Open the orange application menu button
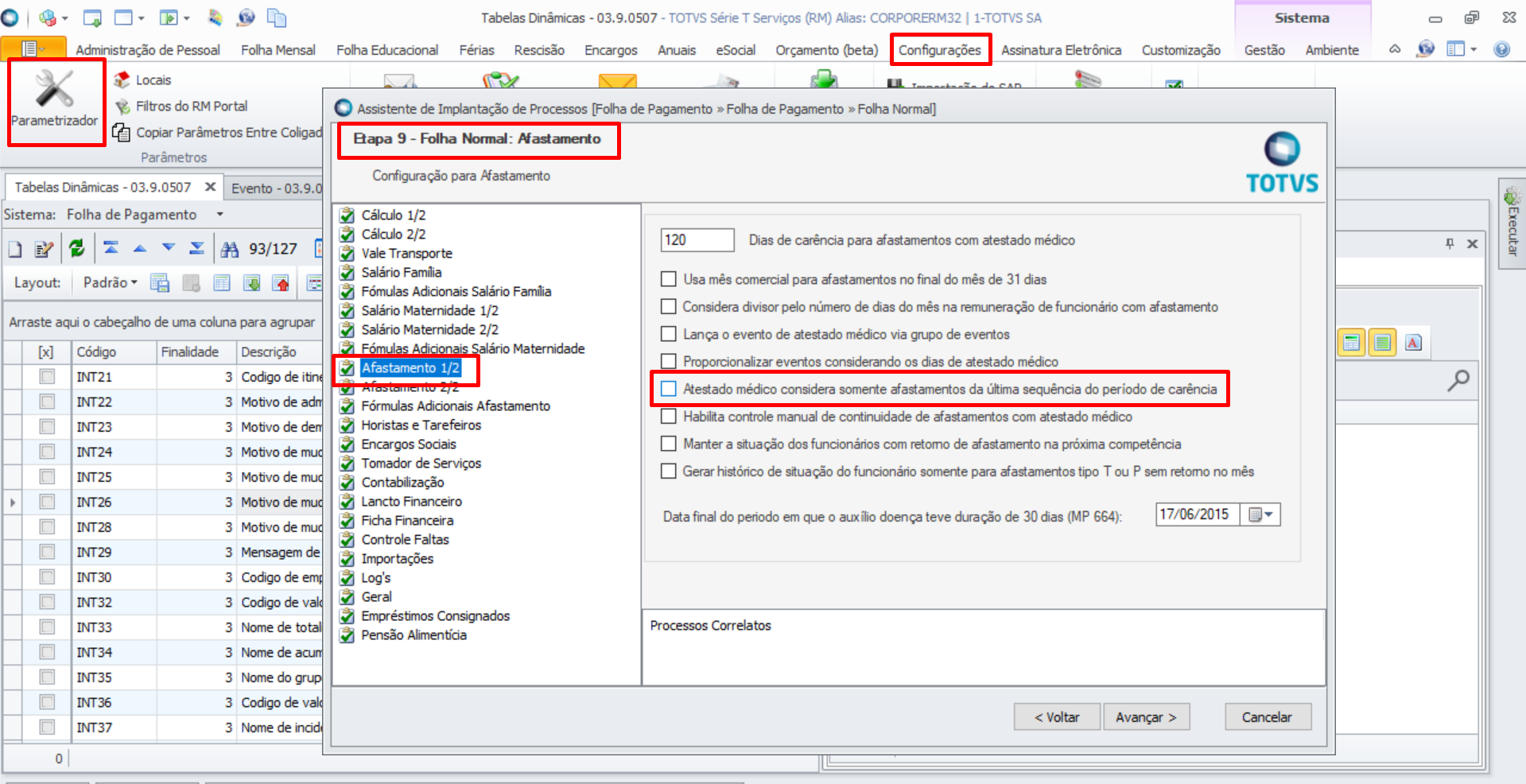Viewport: 1526px width, 784px height. (33, 49)
